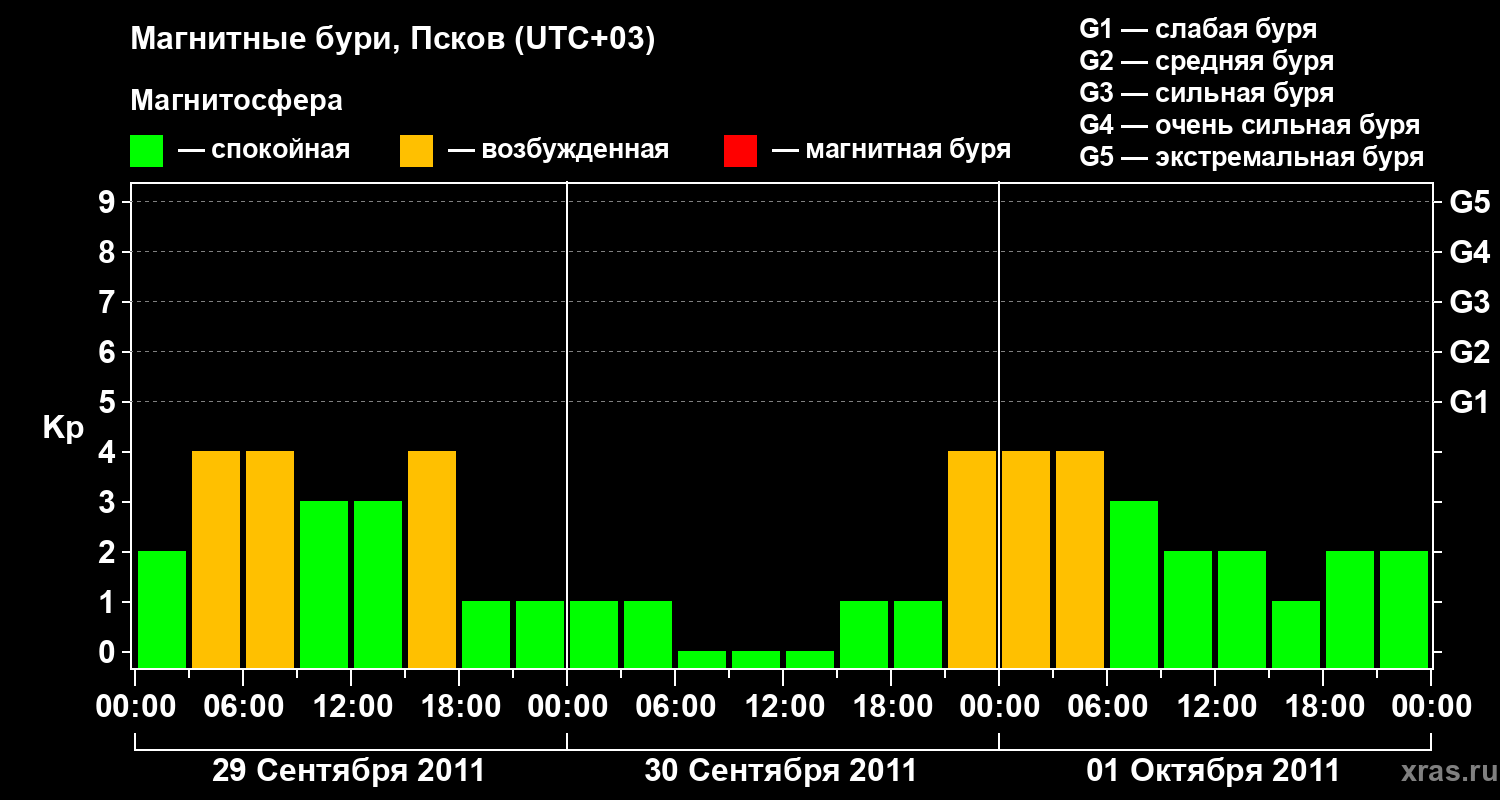Click the '— возбужденная' legend label
Viewport: 1500px width, 800px height.
point(558,151)
